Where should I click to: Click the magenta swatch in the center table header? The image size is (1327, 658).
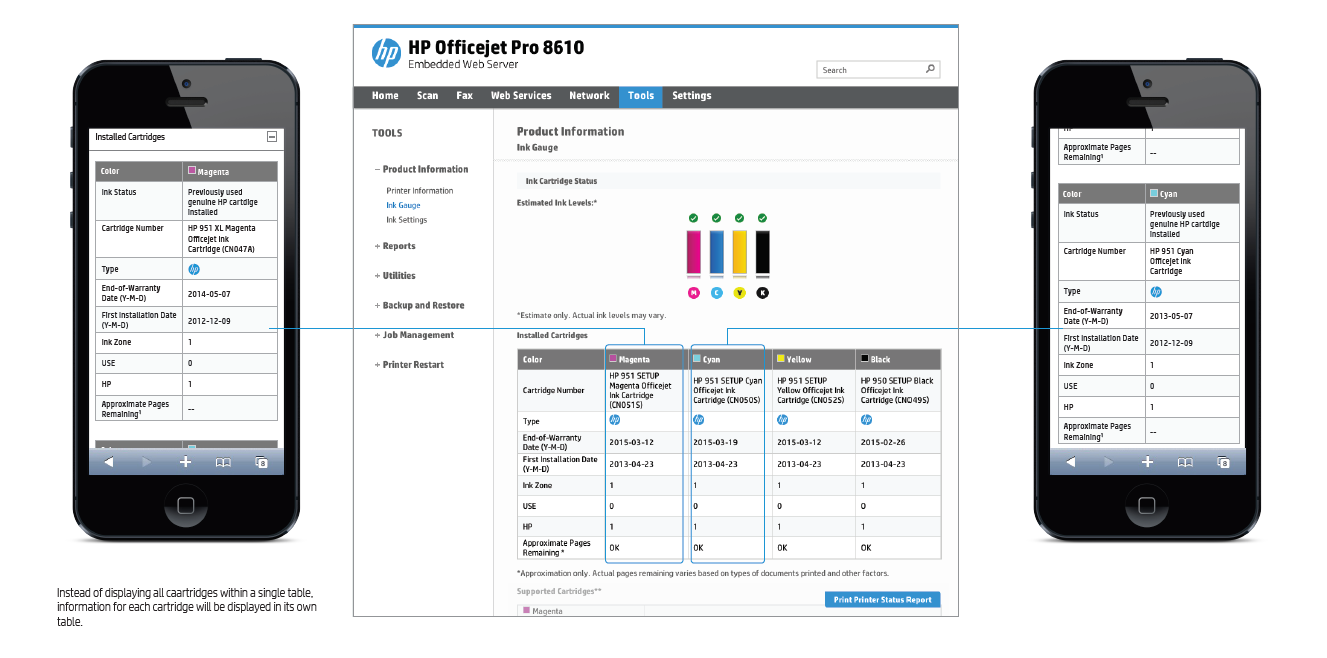click(613, 358)
